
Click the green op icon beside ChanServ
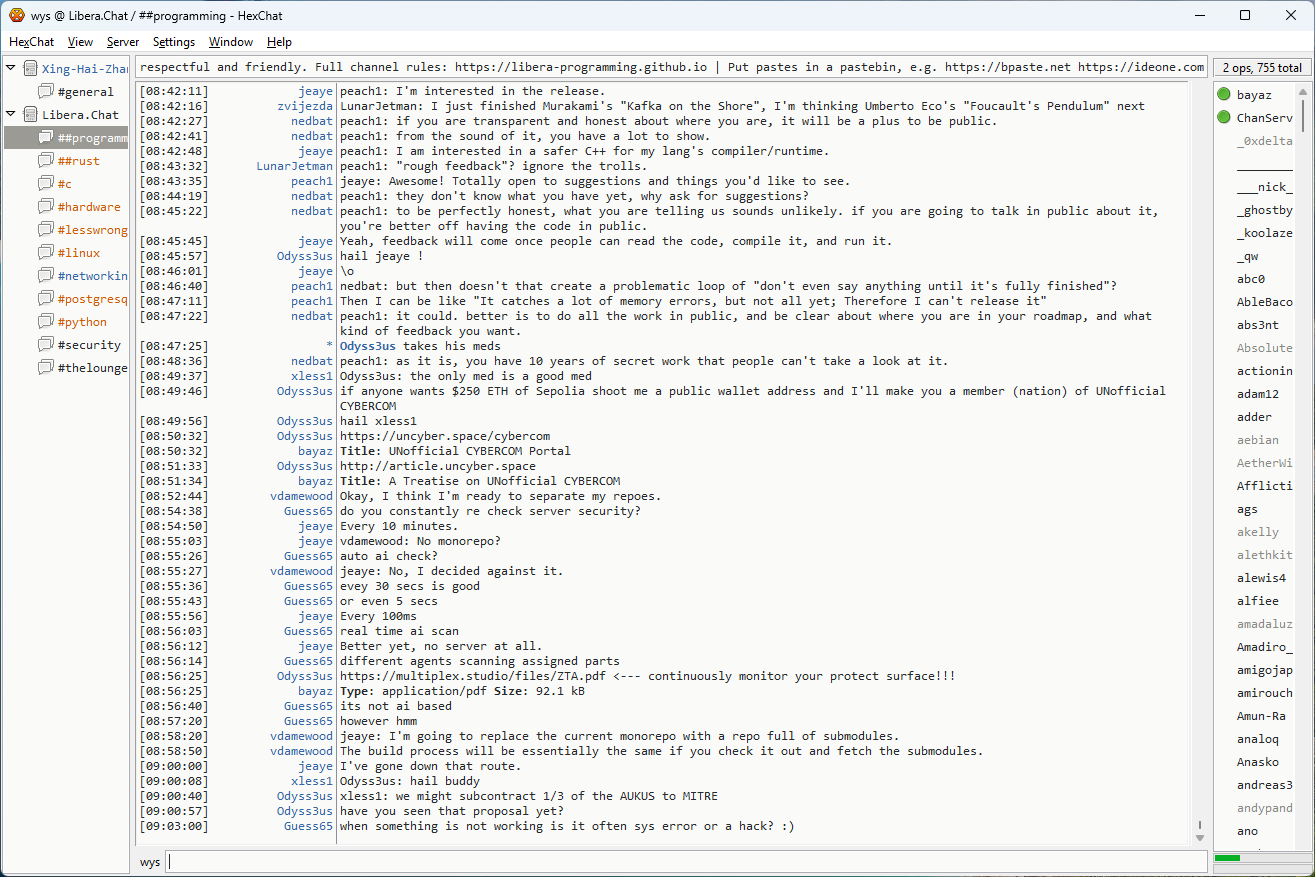[x=1224, y=118]
